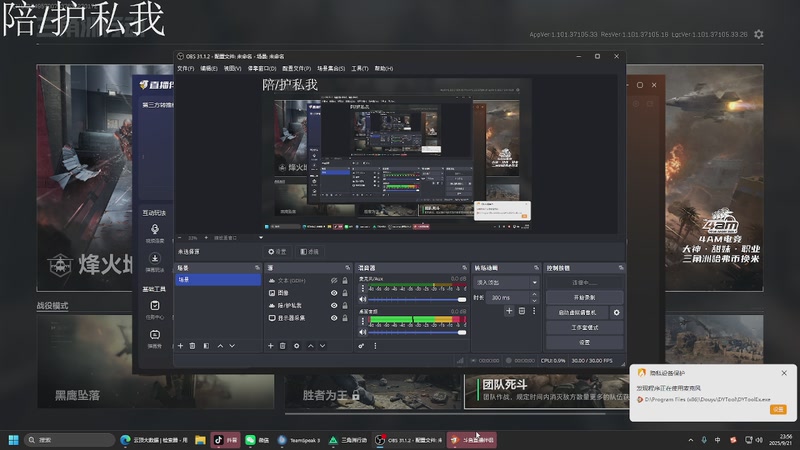
Task: Open 文件(F) menu in OBS
Action: click(x=185, y=68)
